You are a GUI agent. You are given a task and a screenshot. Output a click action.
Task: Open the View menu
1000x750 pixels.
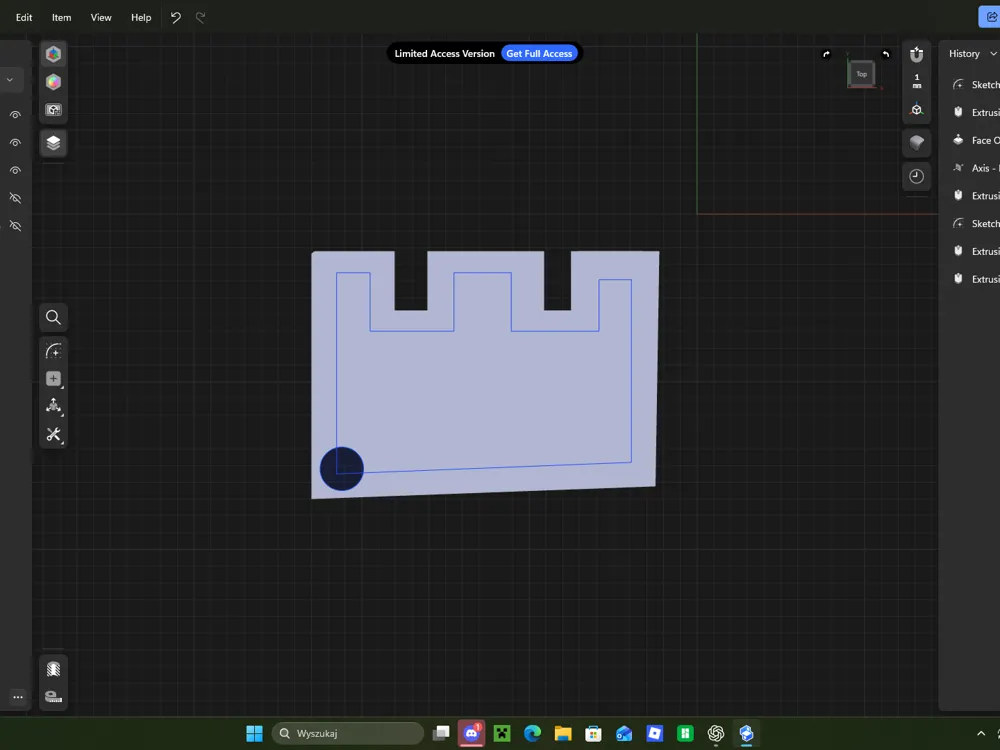[101, 18]
